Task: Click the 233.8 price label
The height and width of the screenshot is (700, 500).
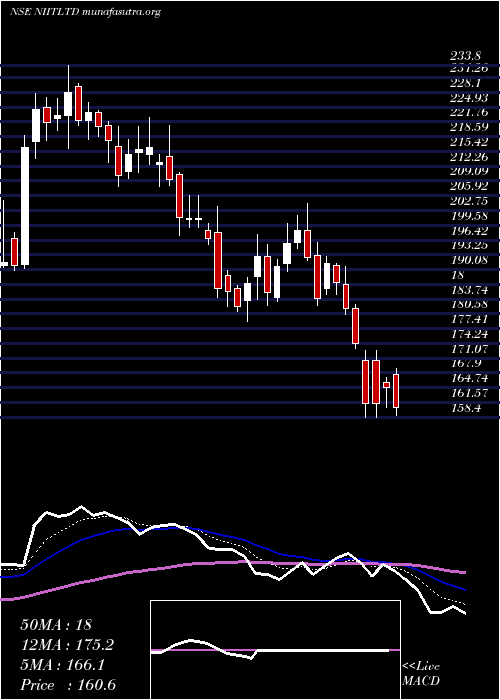Action: point(465,56)
